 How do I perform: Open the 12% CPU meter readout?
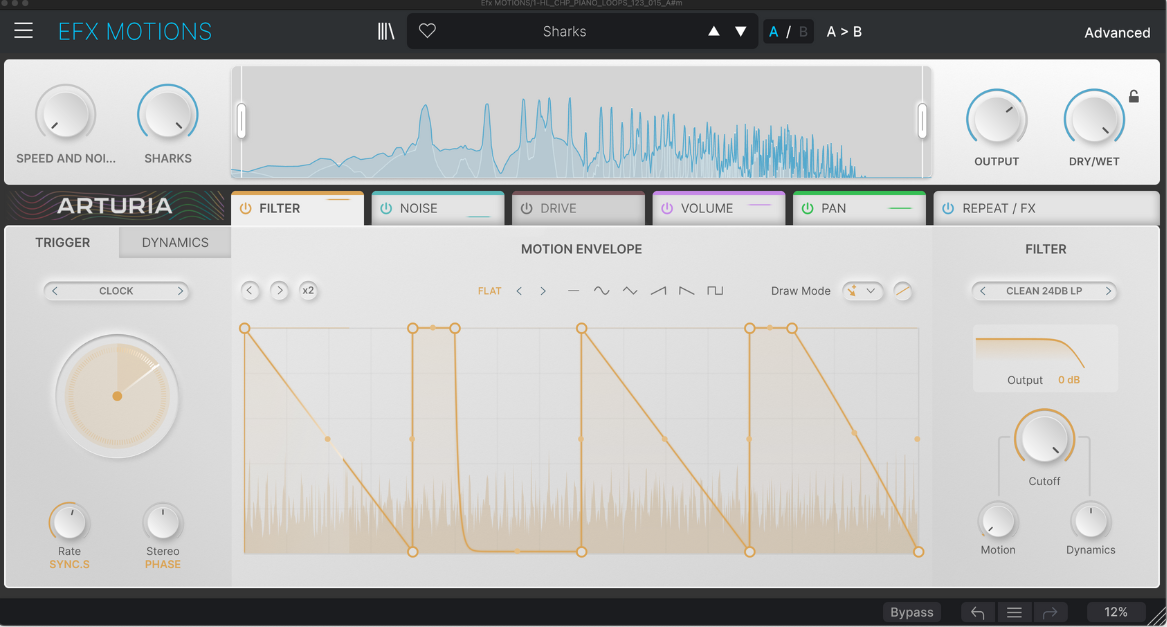[1116, 612]
